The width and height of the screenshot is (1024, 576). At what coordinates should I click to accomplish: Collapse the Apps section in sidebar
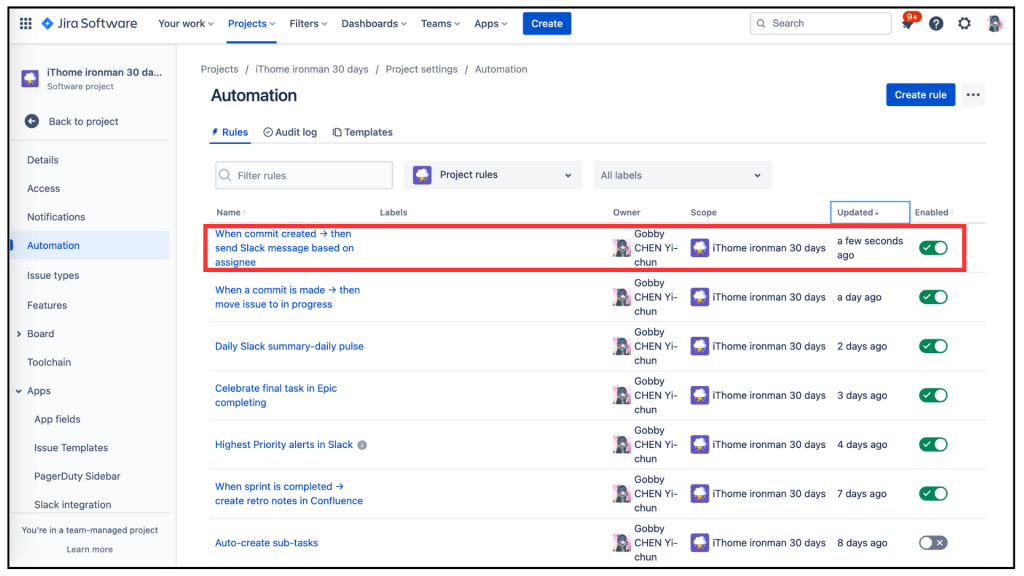click(x=18, y=391)
